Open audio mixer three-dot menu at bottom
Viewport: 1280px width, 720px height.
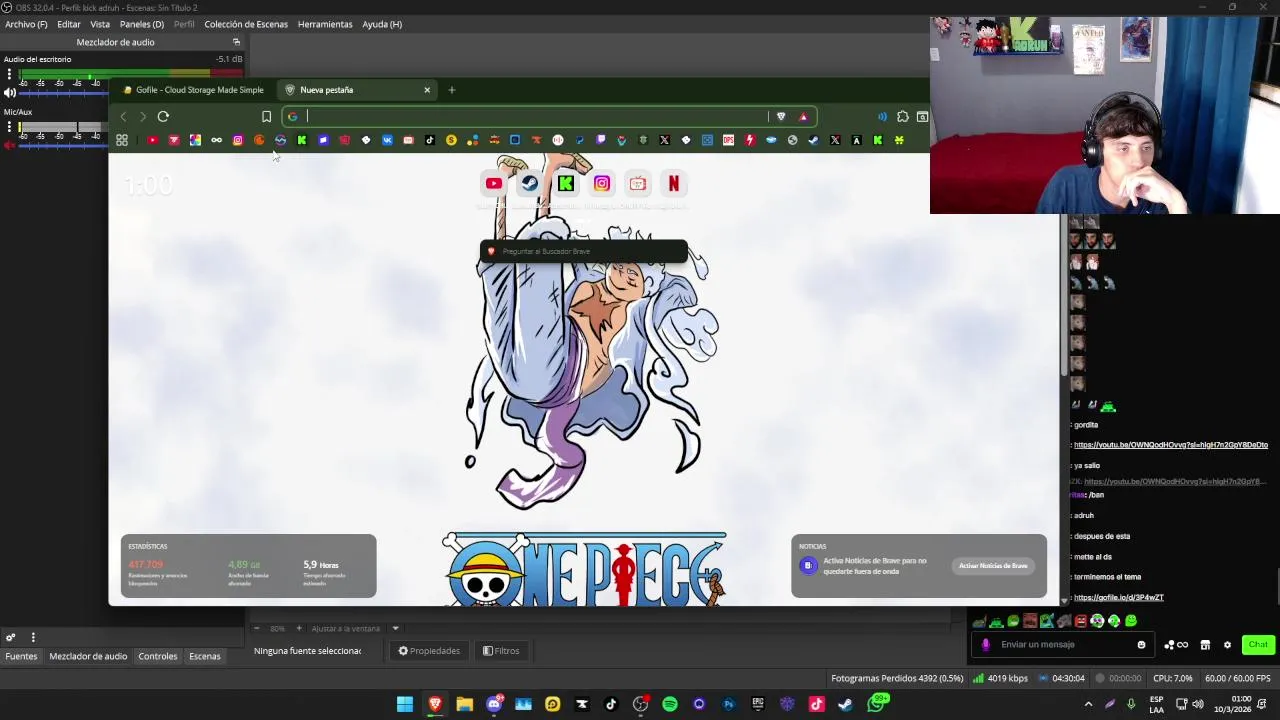pos(33,637)
